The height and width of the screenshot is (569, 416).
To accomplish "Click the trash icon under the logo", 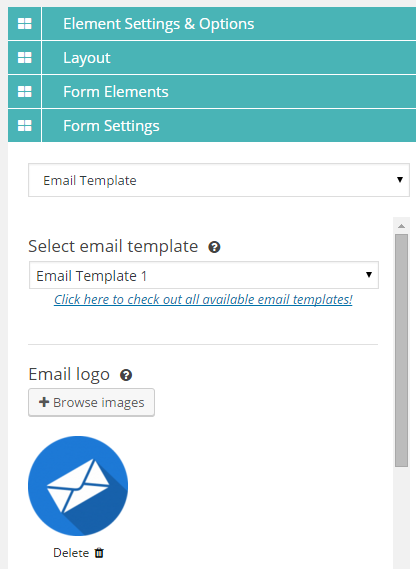I will 99,553.
